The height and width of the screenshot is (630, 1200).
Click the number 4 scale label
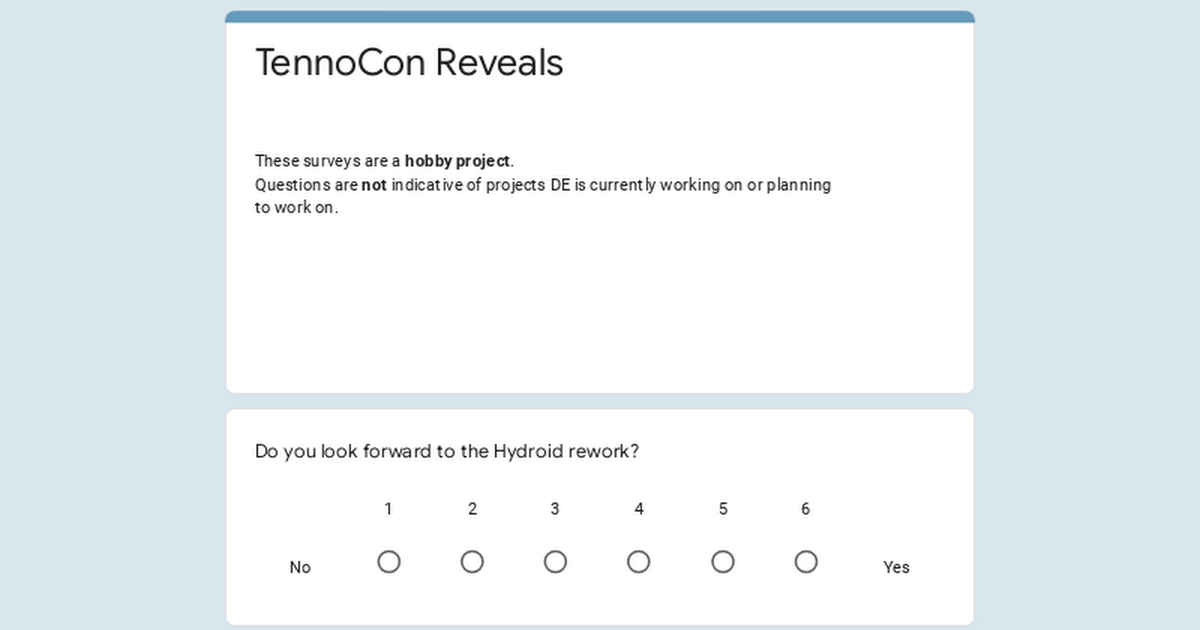coord(639,509)
